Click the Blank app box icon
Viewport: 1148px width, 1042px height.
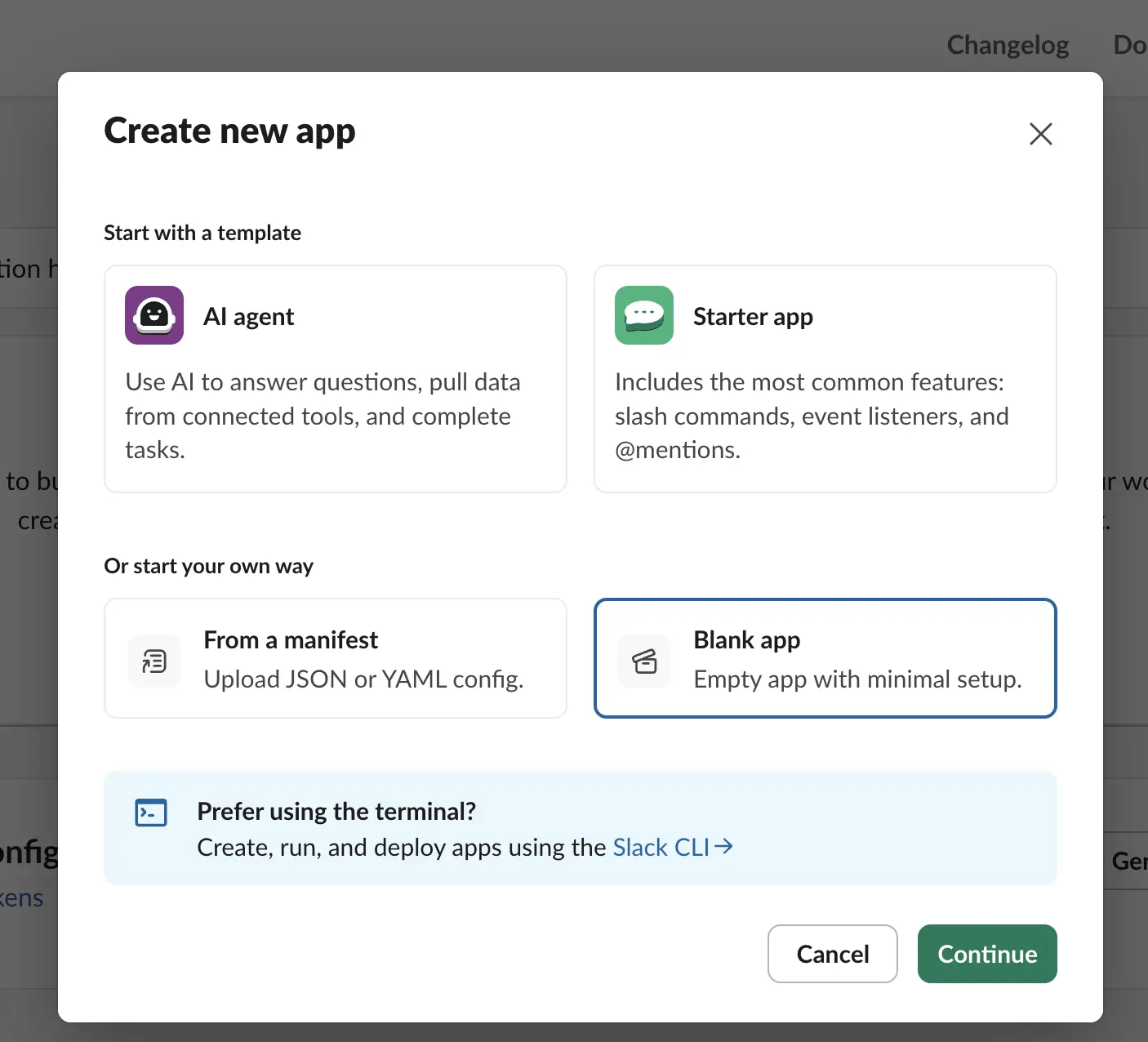[644, 661]
